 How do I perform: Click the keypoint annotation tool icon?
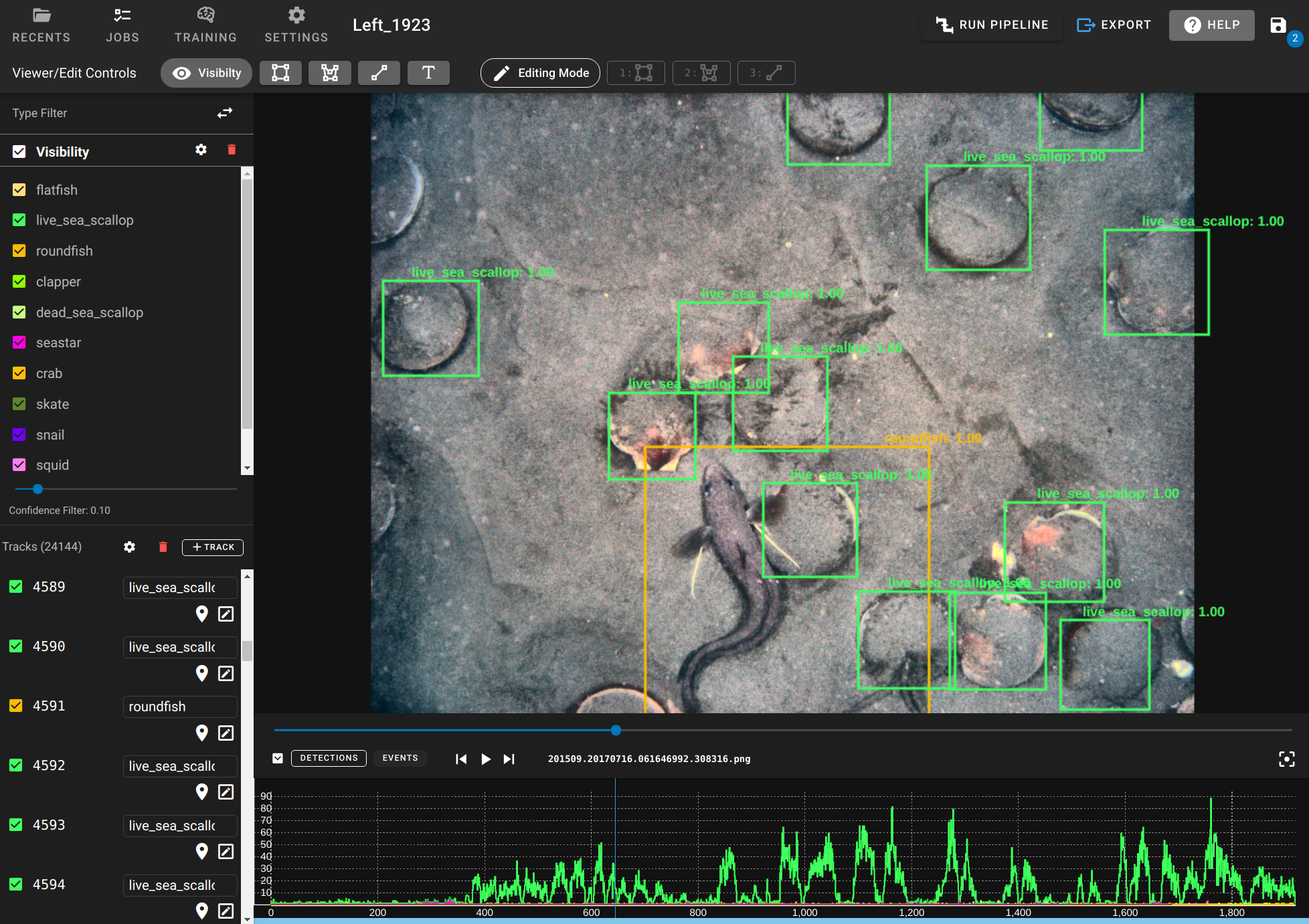click(x=378, y=72)
